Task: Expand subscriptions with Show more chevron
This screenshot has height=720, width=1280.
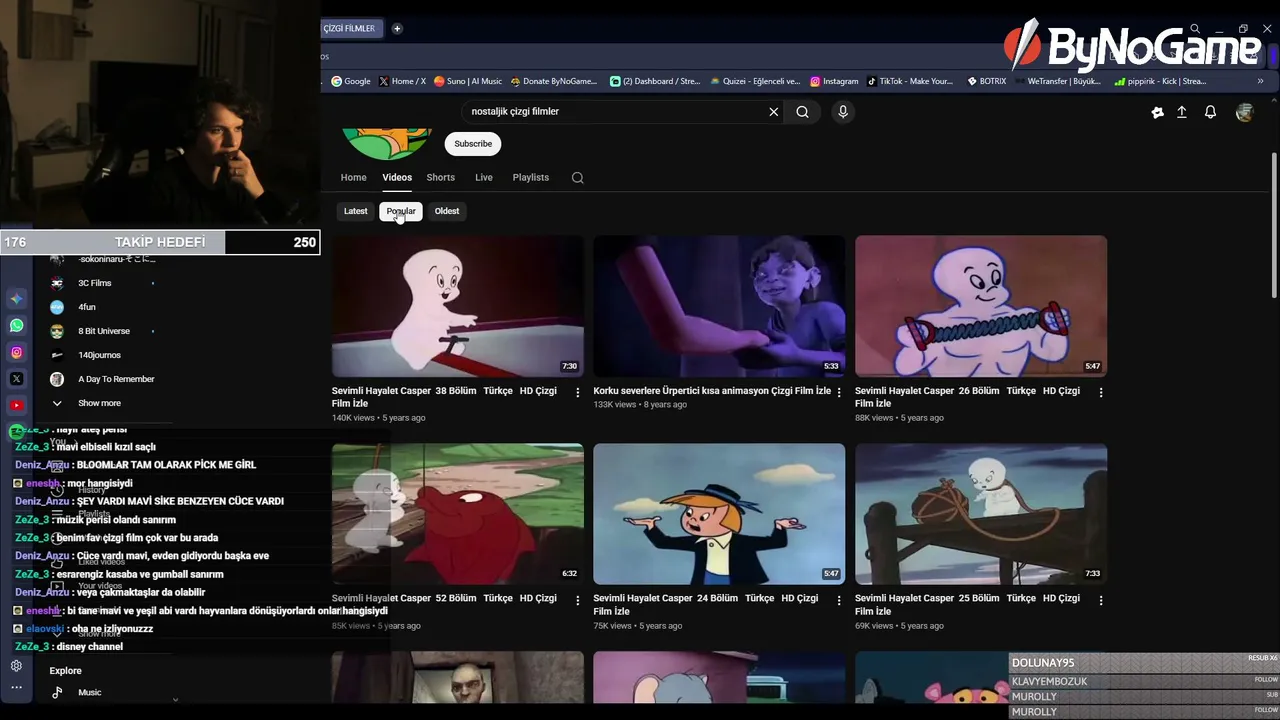Action: click(57, 403)
